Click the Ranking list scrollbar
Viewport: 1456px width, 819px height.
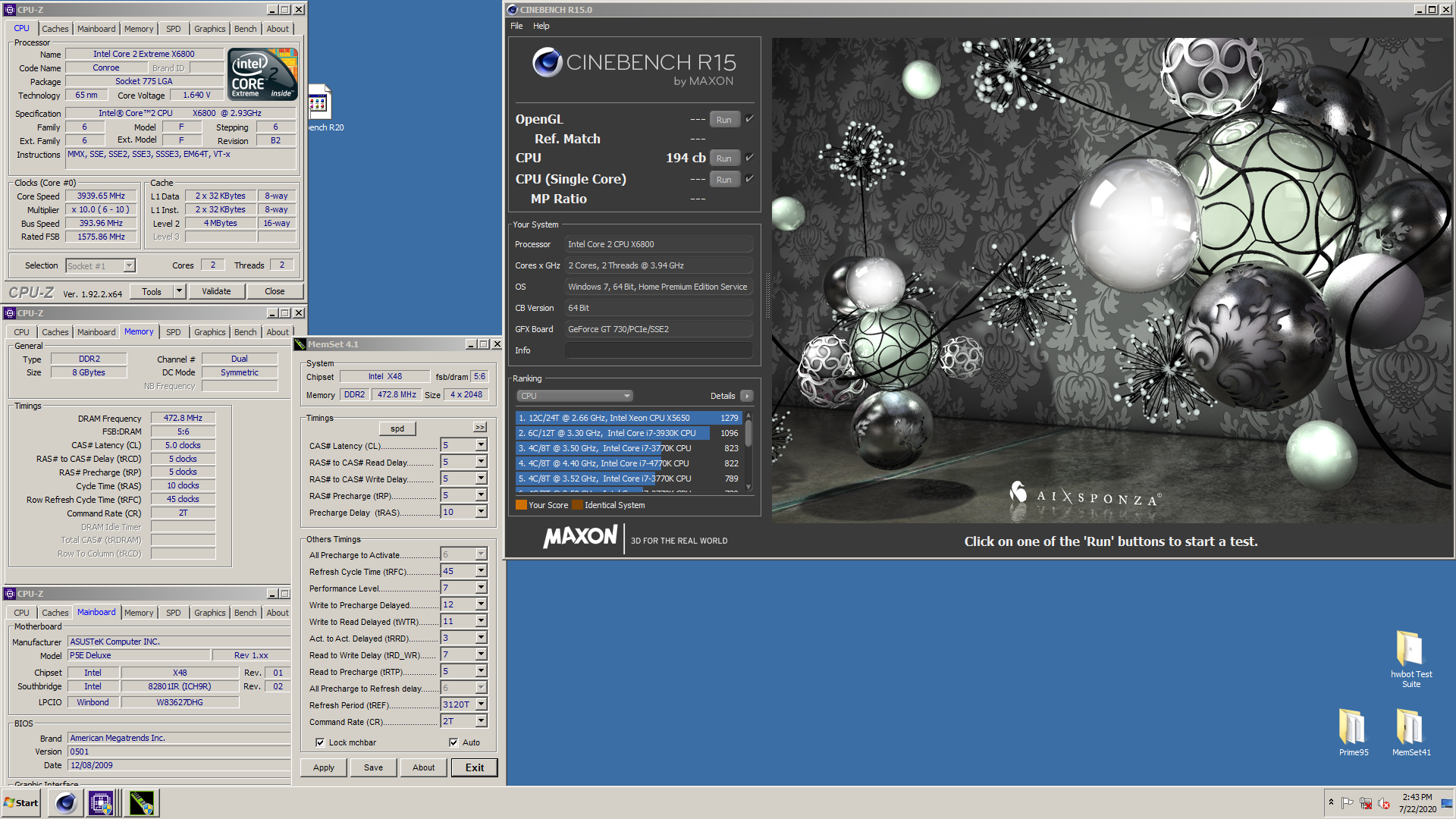coord(748,451)
